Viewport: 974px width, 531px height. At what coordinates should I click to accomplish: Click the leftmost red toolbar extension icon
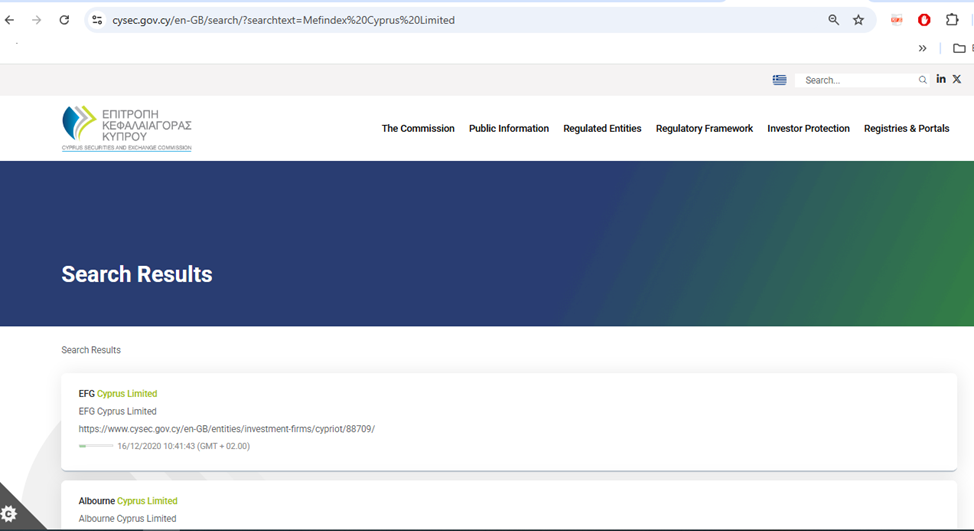[x=896, y=20]
